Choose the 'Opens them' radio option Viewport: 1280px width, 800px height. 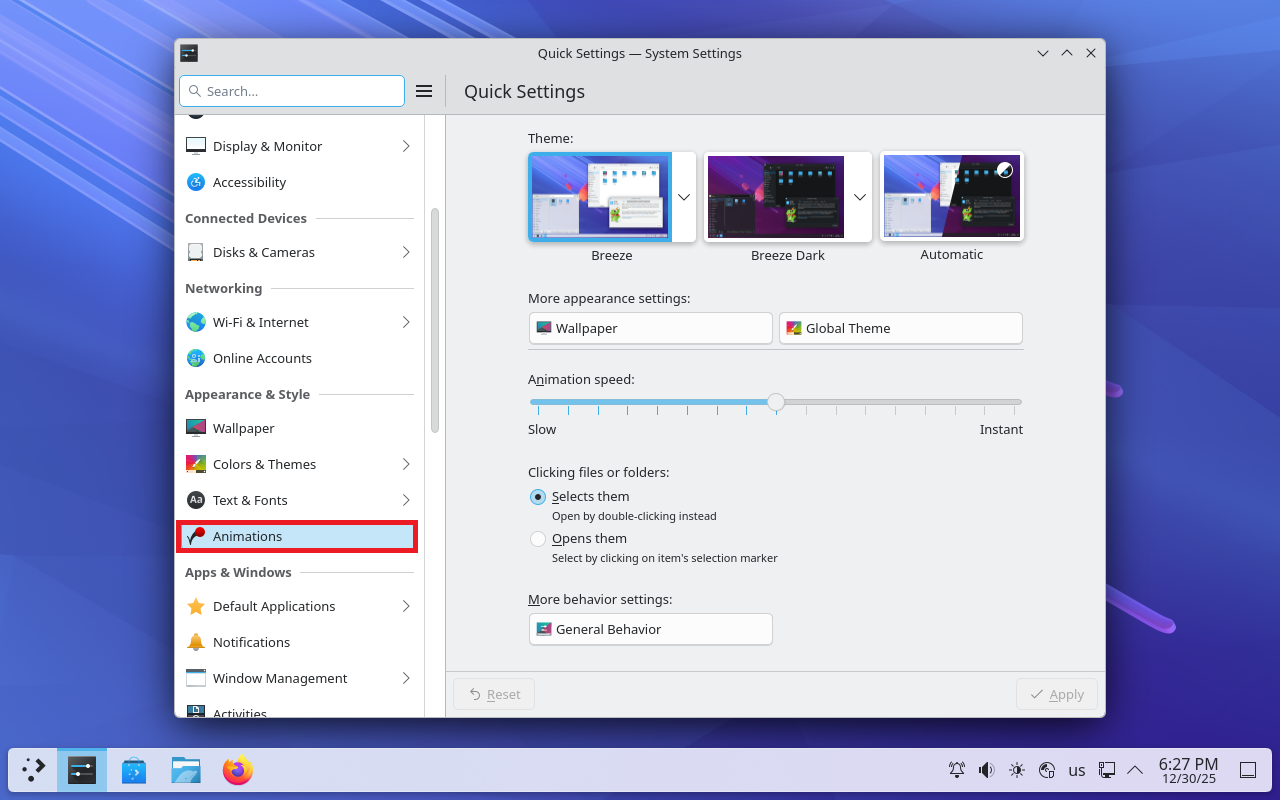[538, 539]
